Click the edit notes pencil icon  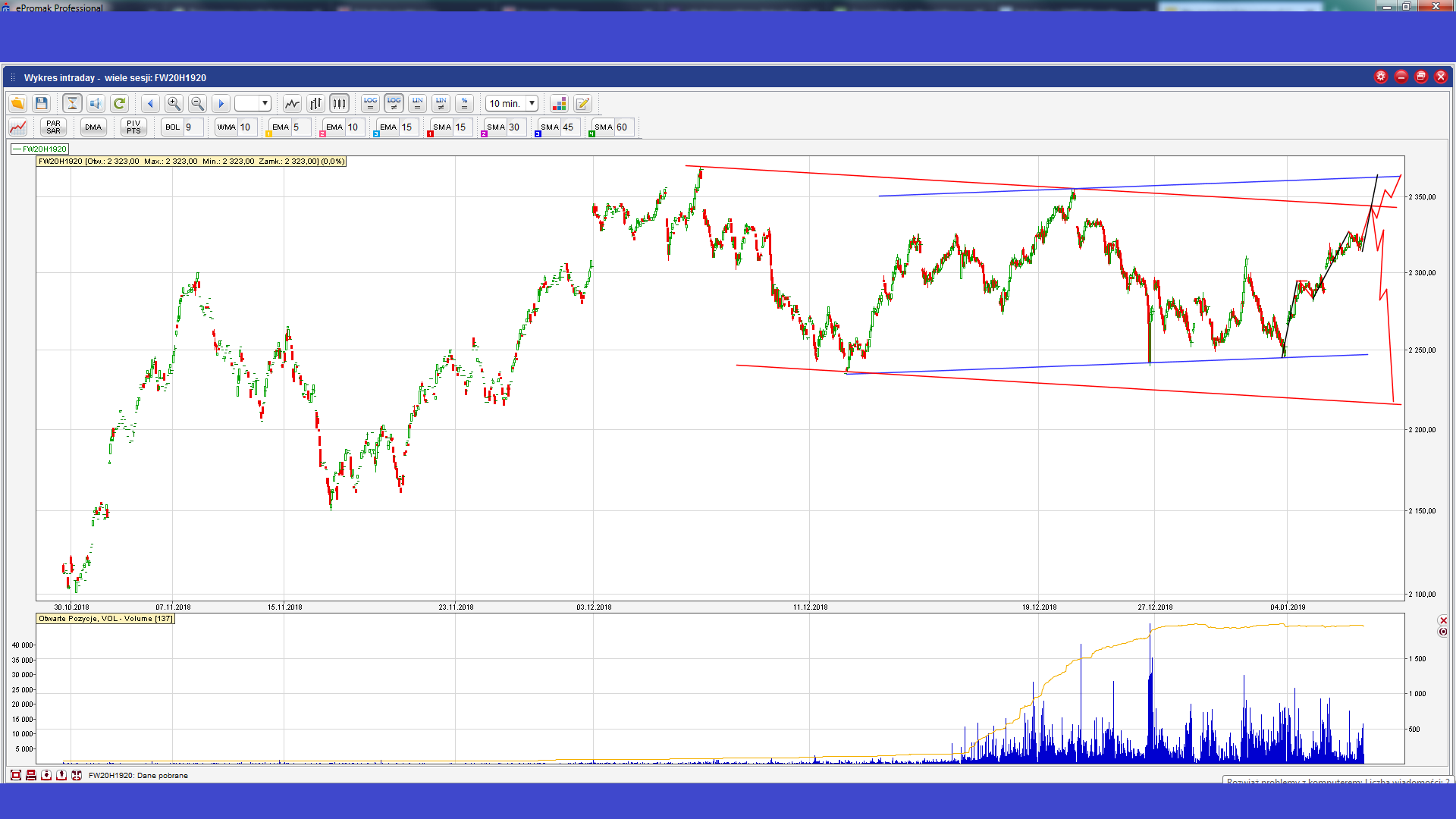point(582,103)
